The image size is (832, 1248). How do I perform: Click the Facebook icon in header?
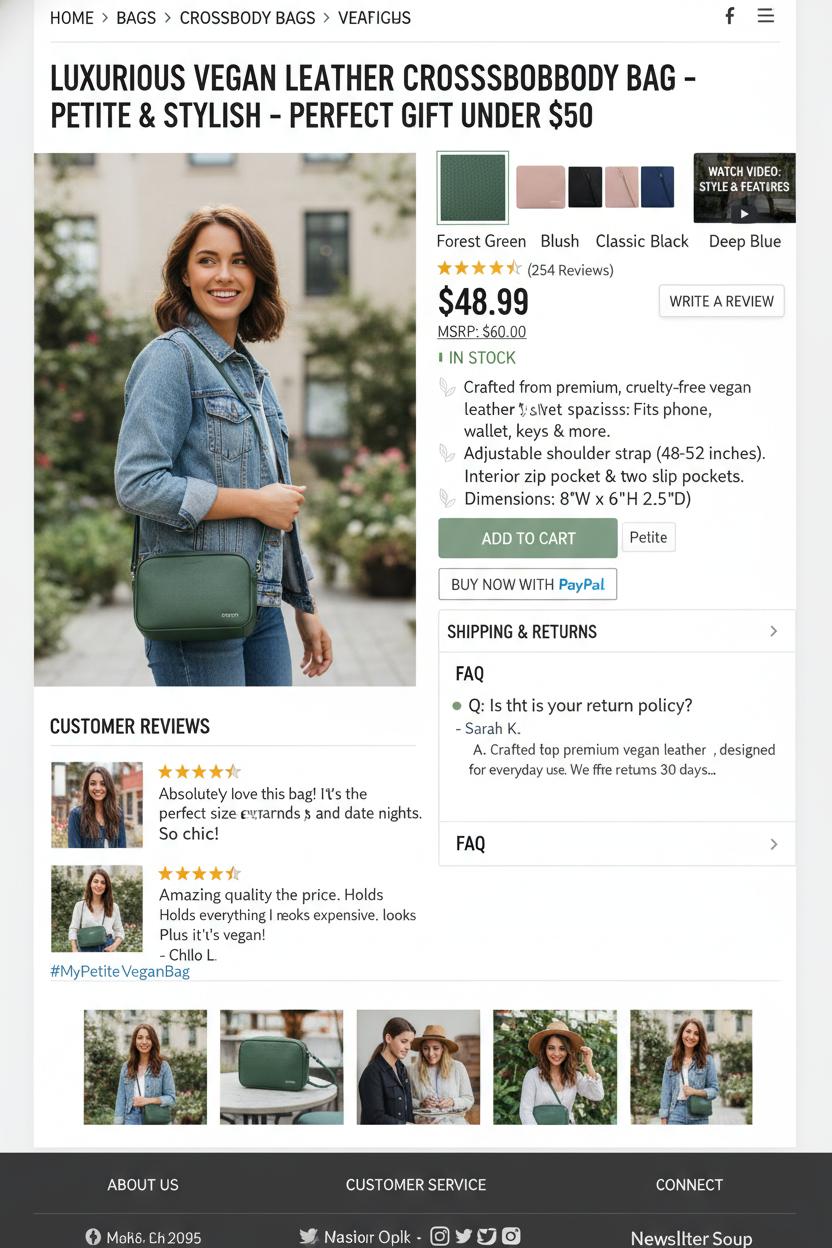pos(730,16)
